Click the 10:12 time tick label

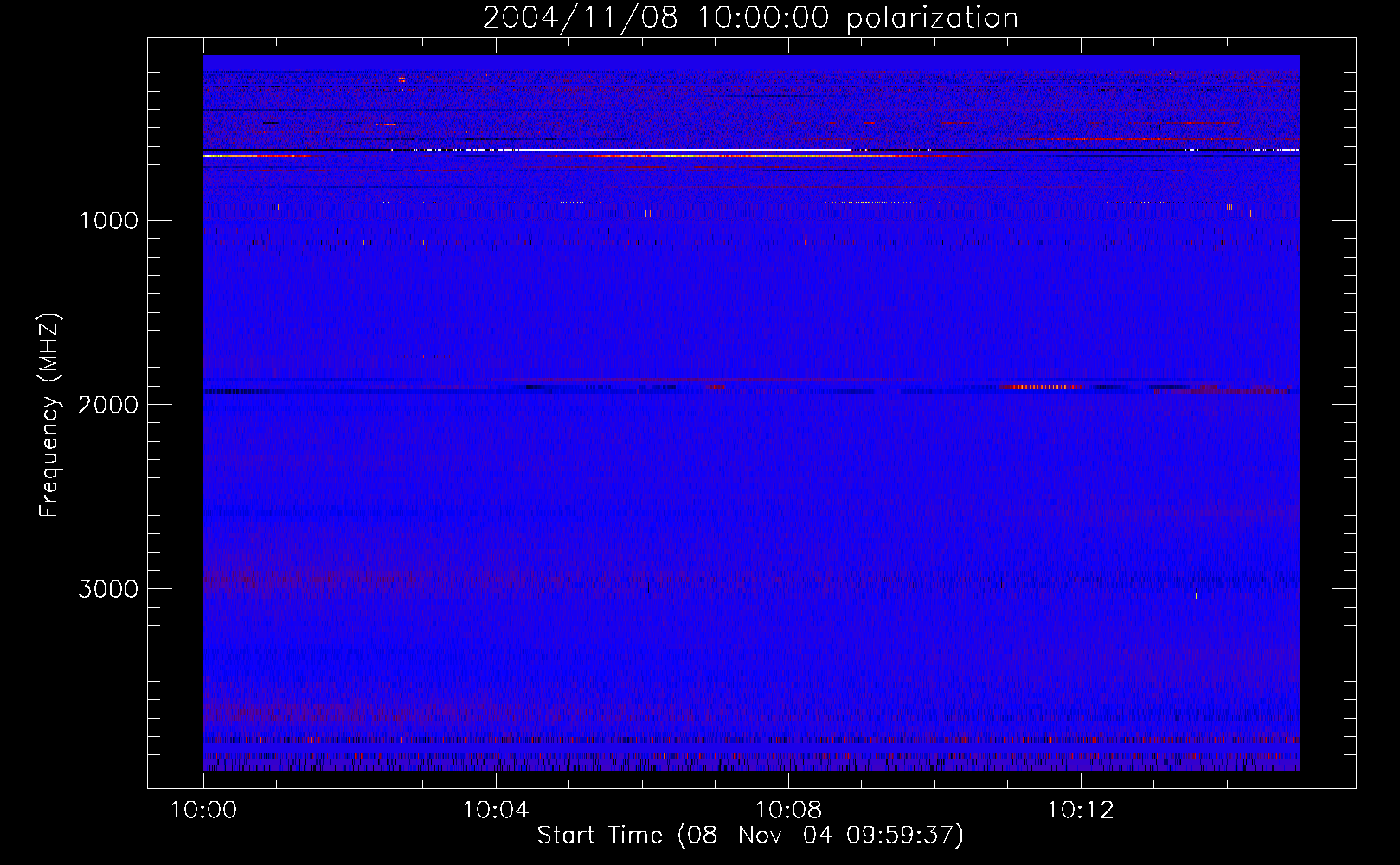1081,811
